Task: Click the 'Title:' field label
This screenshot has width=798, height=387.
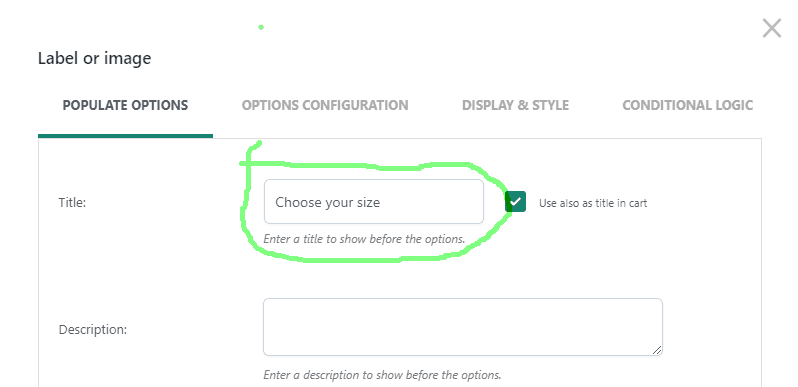Action: click(72, 203)
